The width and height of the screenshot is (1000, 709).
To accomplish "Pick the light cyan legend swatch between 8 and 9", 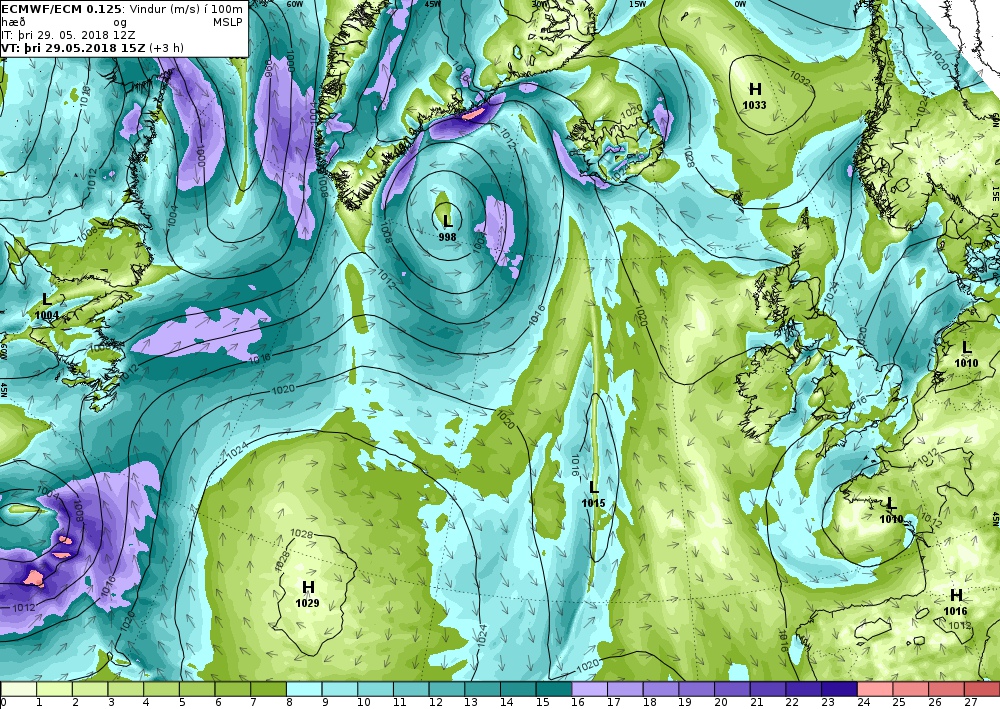I will coord(304,689).
